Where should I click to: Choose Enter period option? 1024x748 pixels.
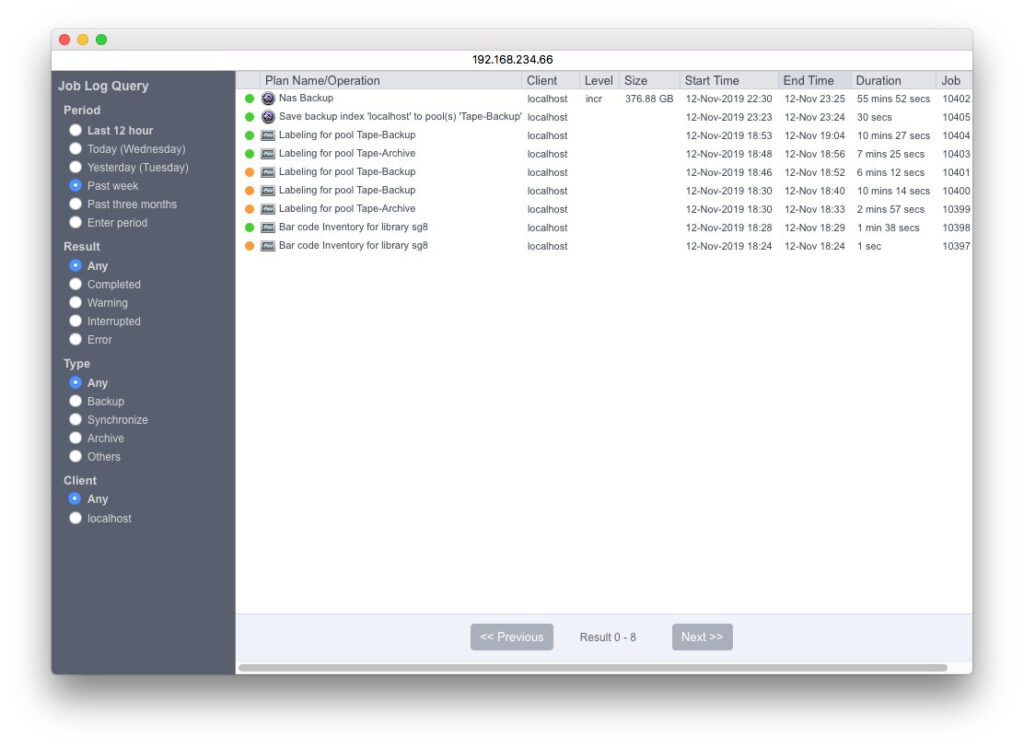(x=75, y=223)
